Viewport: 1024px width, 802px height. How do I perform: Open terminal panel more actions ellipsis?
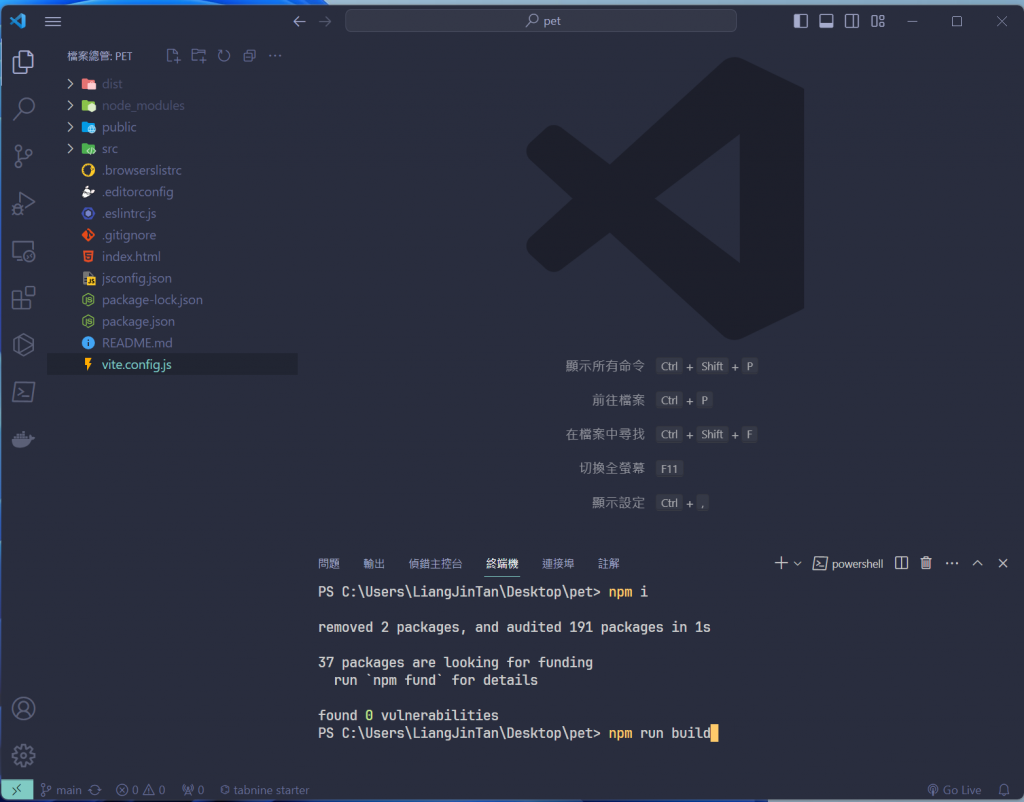coord(952,563)
